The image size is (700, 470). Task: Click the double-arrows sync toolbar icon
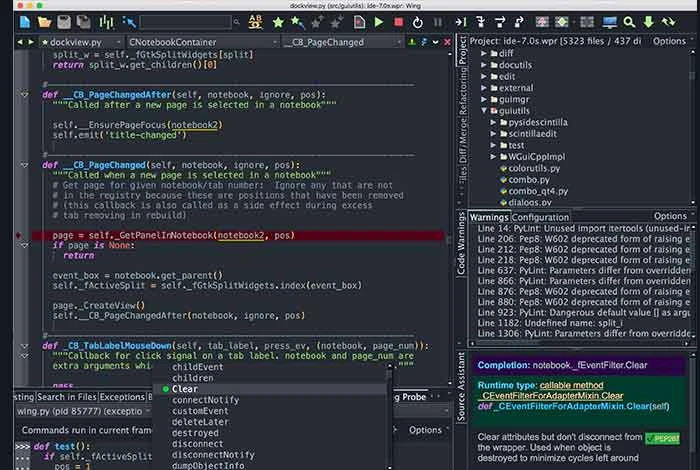668,21
